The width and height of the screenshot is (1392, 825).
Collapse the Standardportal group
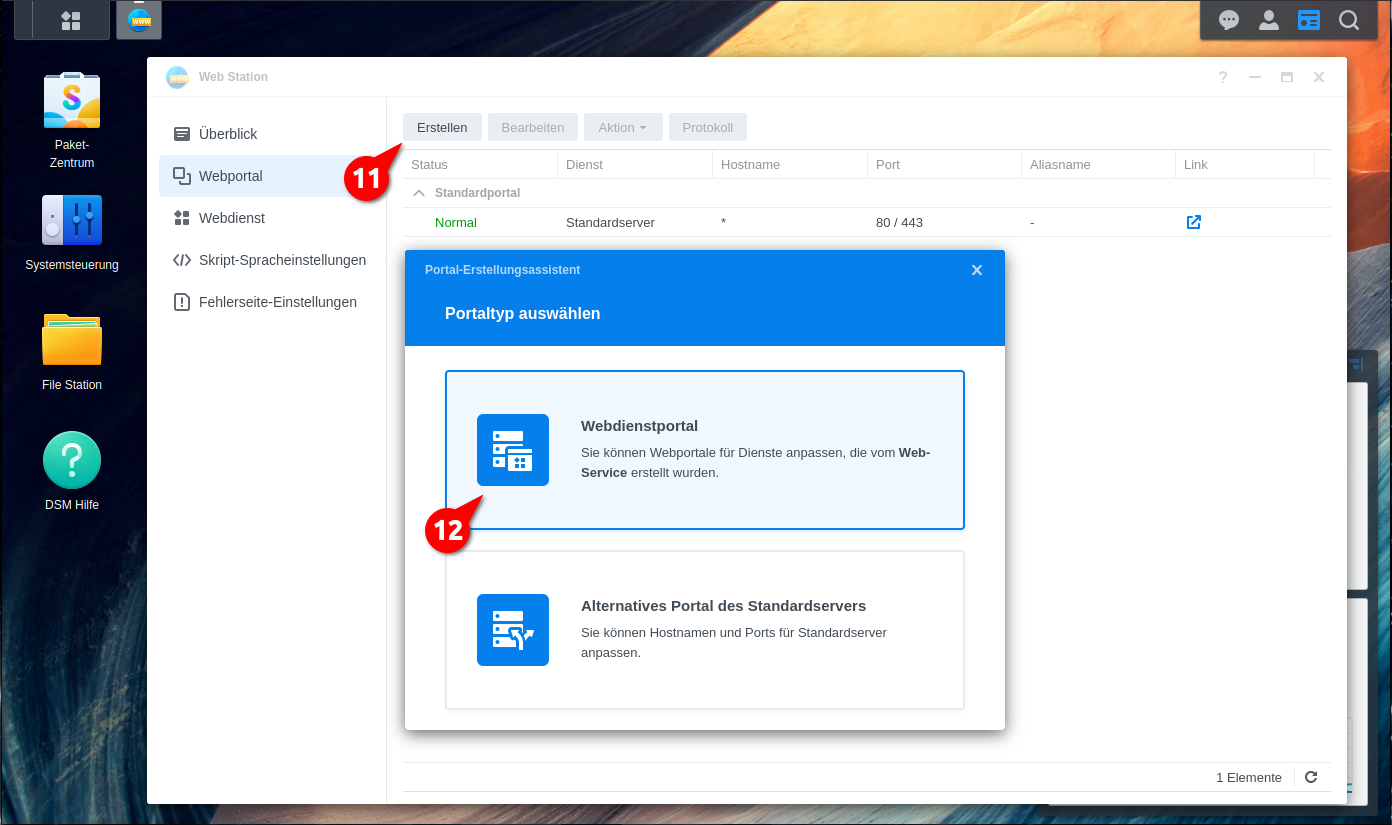tap(419, 193)
